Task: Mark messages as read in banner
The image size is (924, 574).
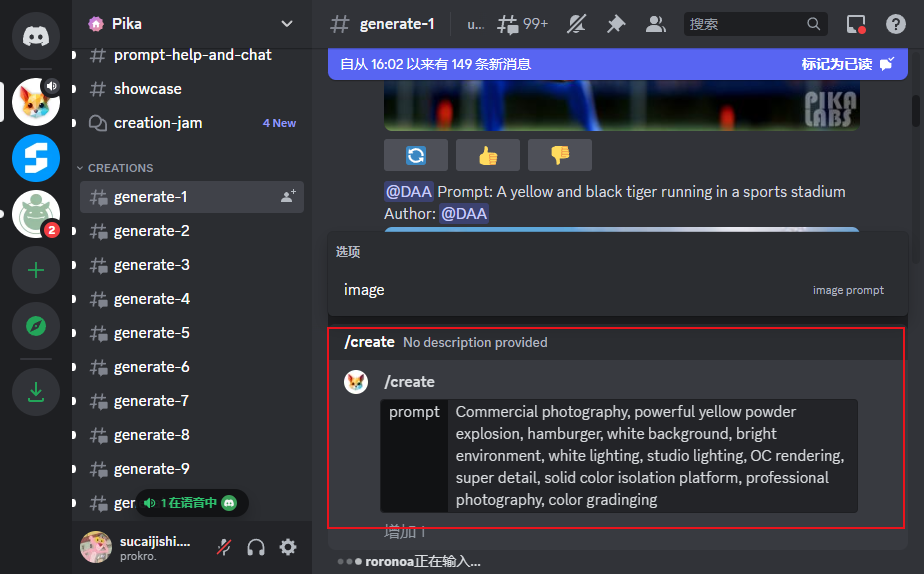Action: click(x=846, y=64)
